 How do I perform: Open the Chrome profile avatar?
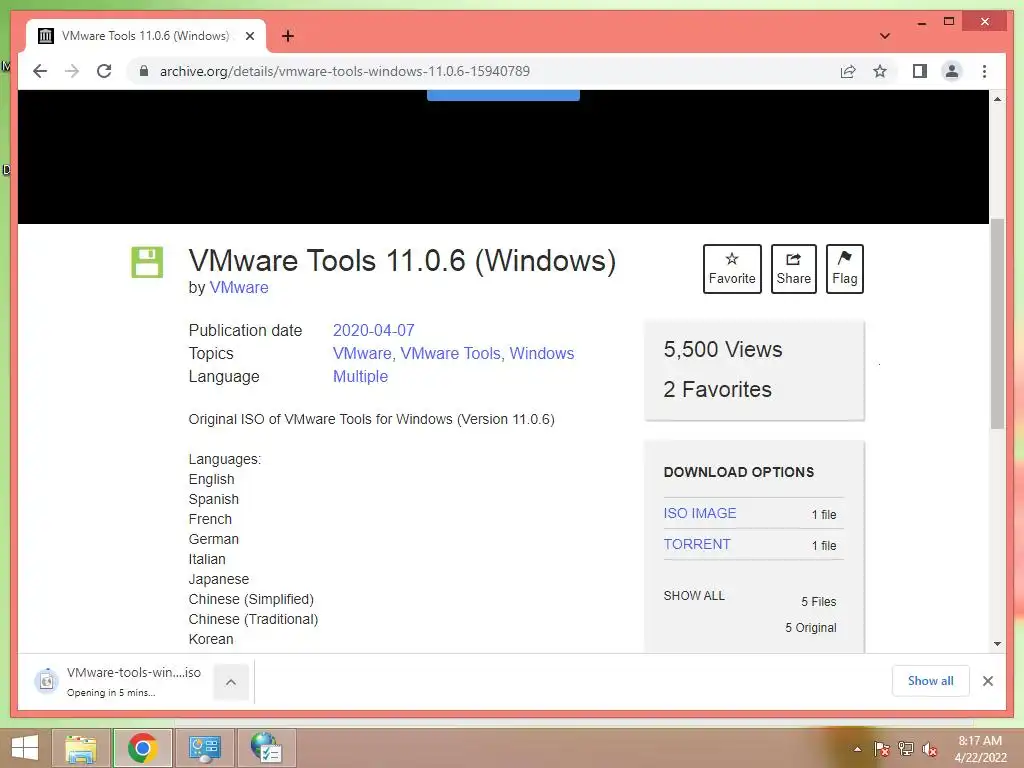coord(952,71)
